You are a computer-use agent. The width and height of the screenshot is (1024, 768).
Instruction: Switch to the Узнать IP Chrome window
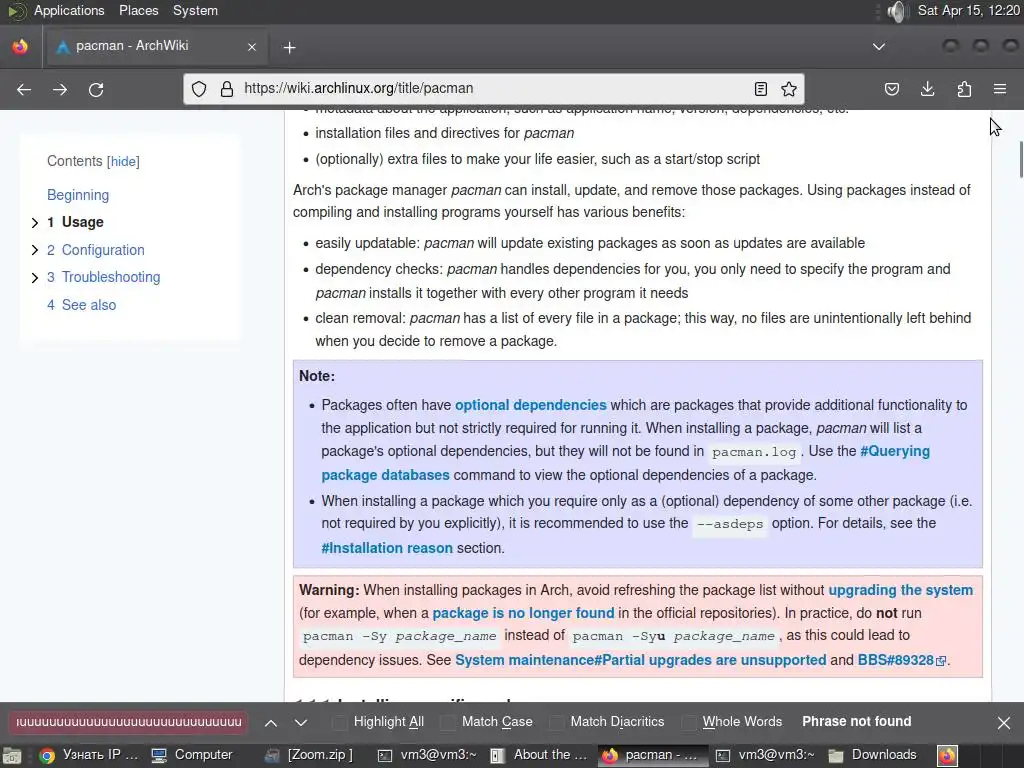tap(88, 755)
